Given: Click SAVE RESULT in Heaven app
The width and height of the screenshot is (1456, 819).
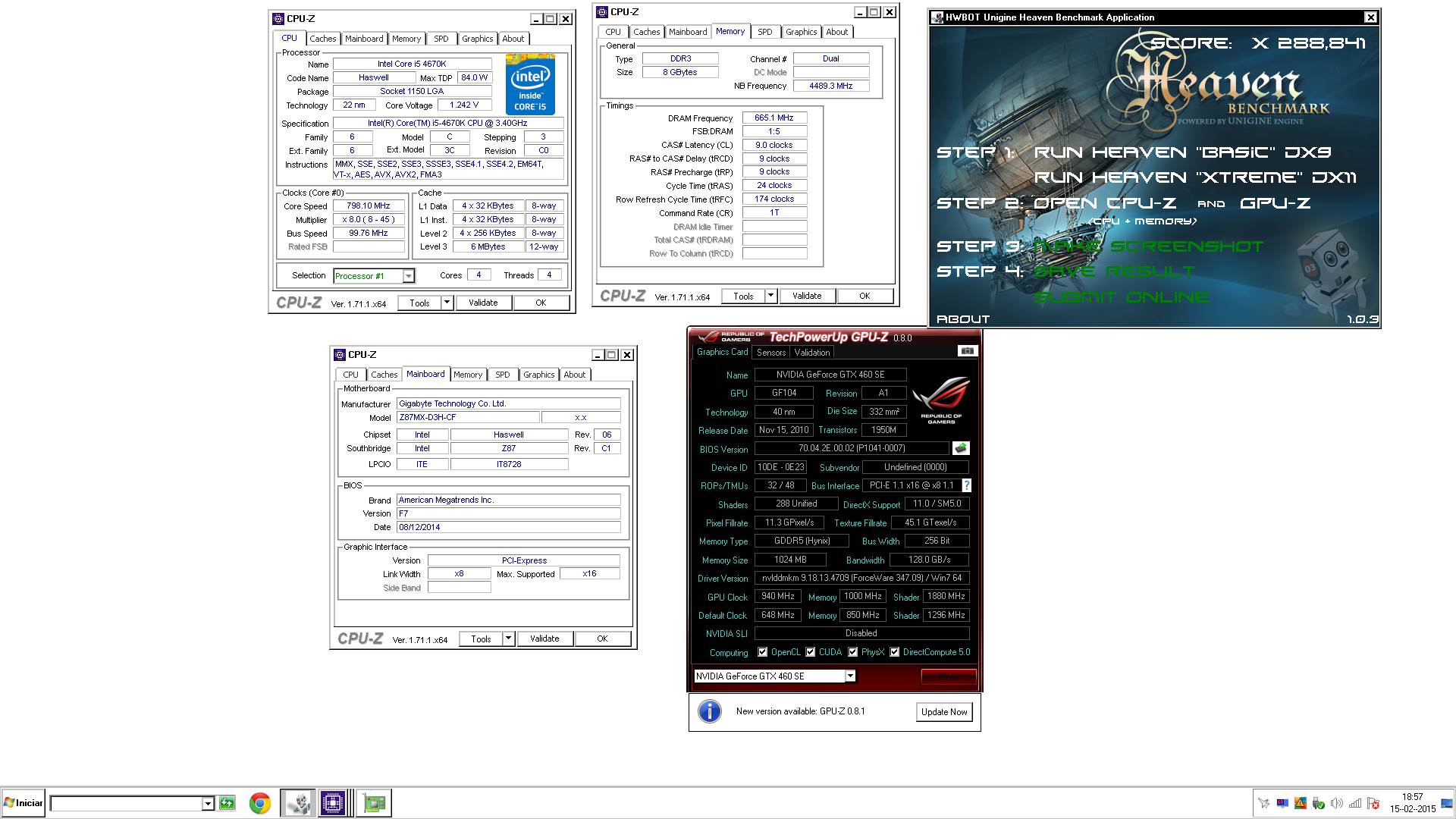Looking at the screenshot, I should pyautogui.click(x=1114, y=271).
